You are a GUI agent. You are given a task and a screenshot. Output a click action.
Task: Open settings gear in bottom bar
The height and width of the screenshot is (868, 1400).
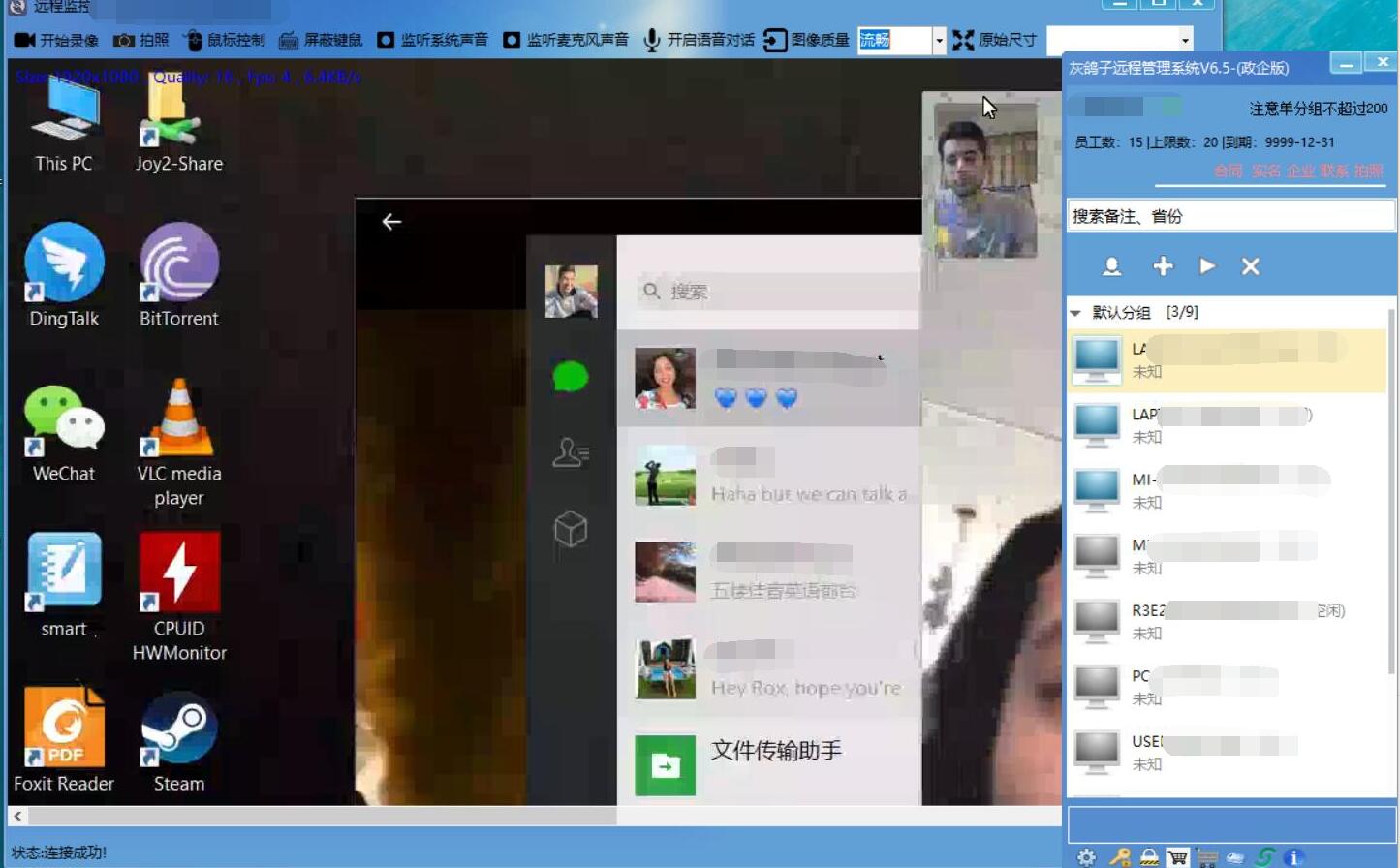coord(1087,857)
